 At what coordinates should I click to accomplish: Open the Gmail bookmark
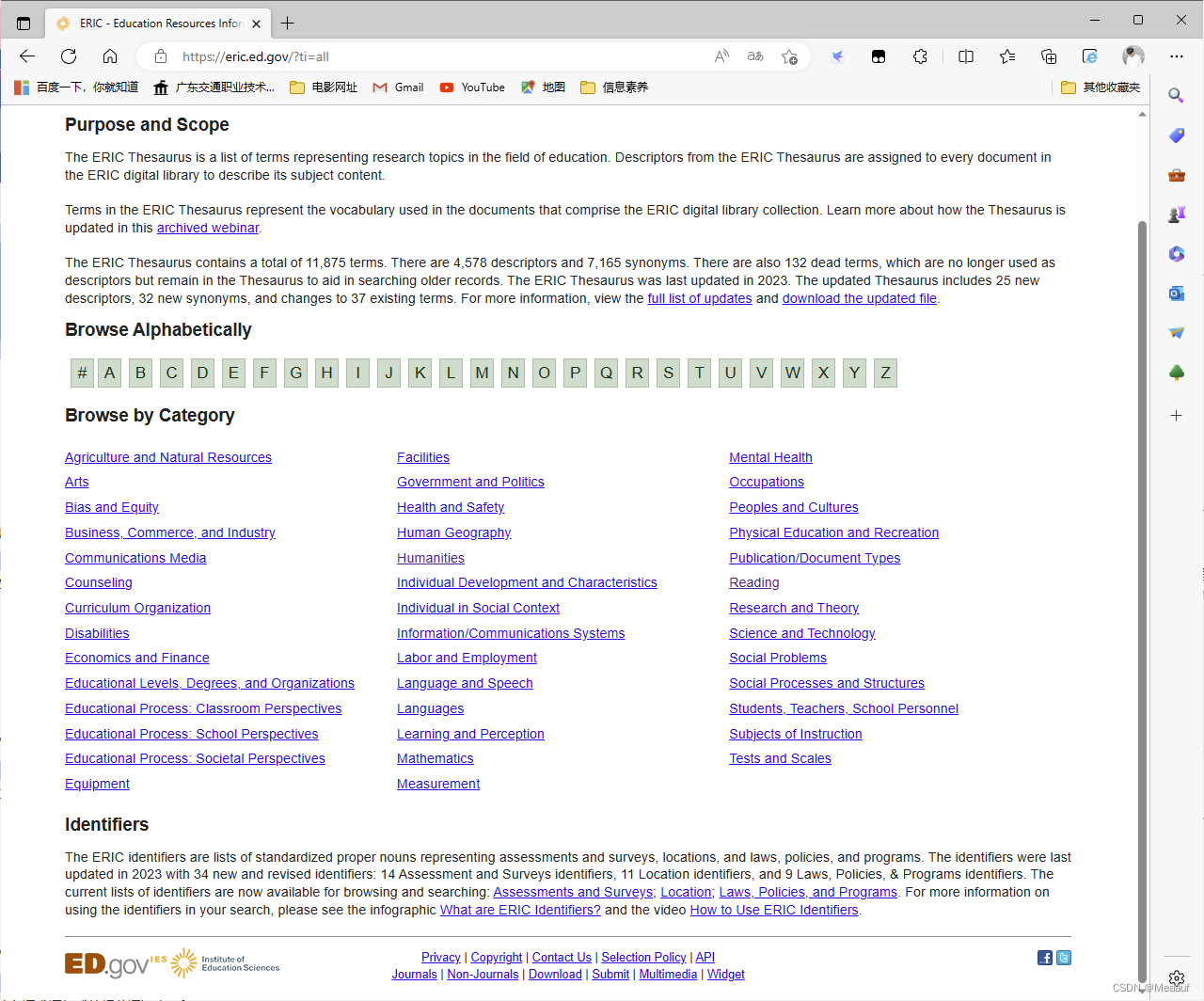pos(398,87)
